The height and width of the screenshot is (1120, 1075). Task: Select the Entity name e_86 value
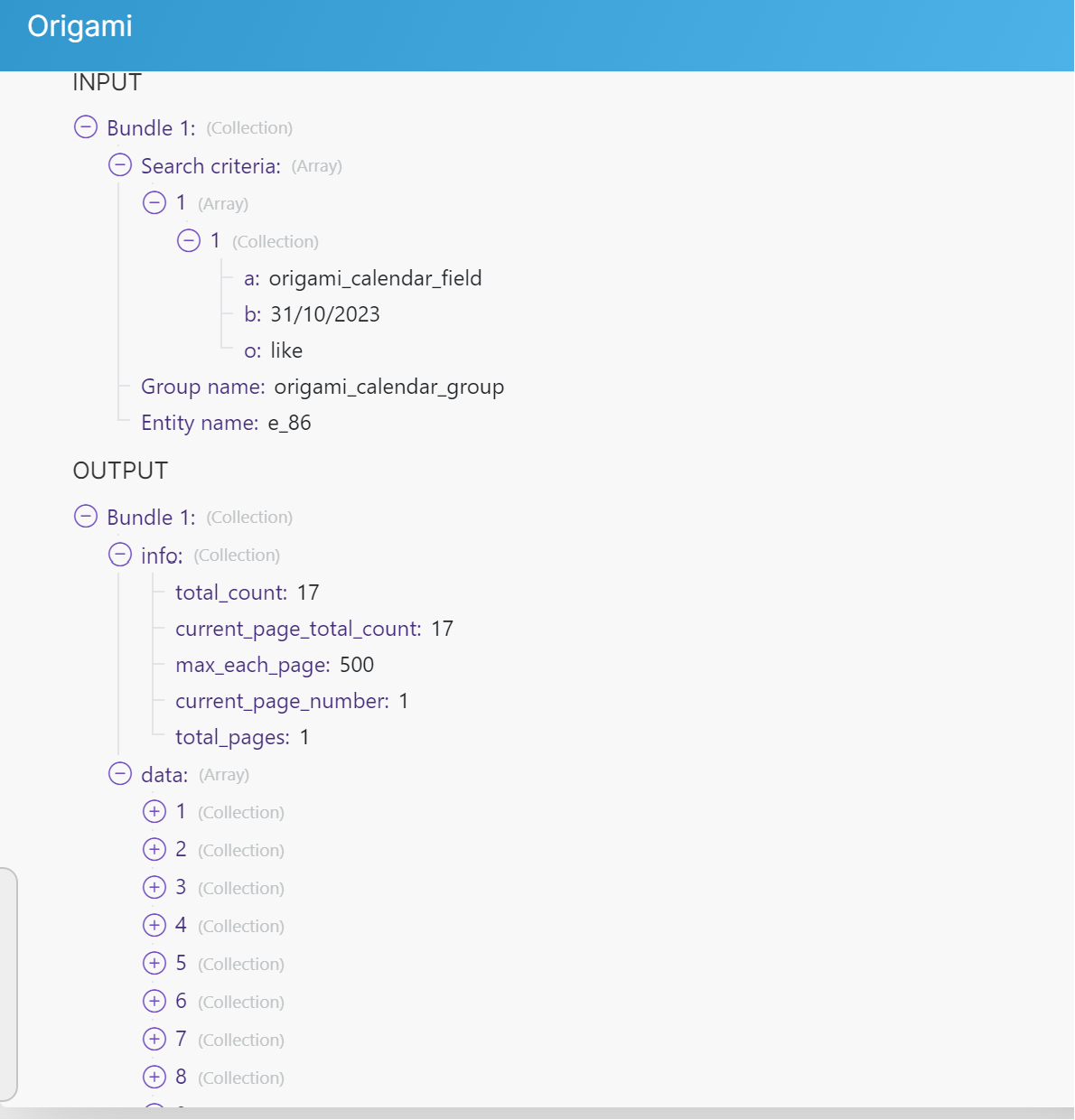pyautogui.click(x=289, y=423)
